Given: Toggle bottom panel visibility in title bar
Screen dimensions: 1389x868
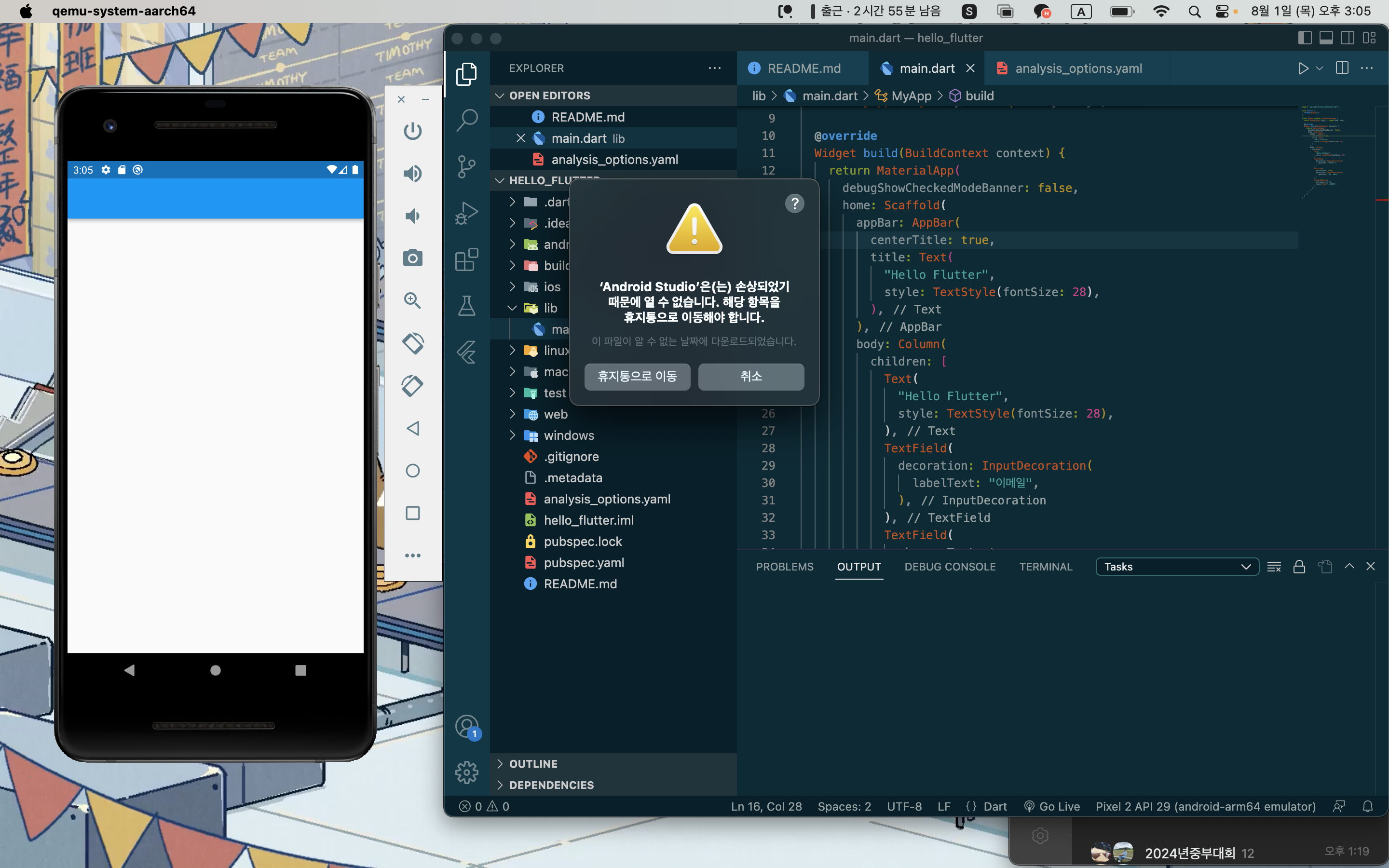Looking at the screenshot, I should (x=1326, y=38).
